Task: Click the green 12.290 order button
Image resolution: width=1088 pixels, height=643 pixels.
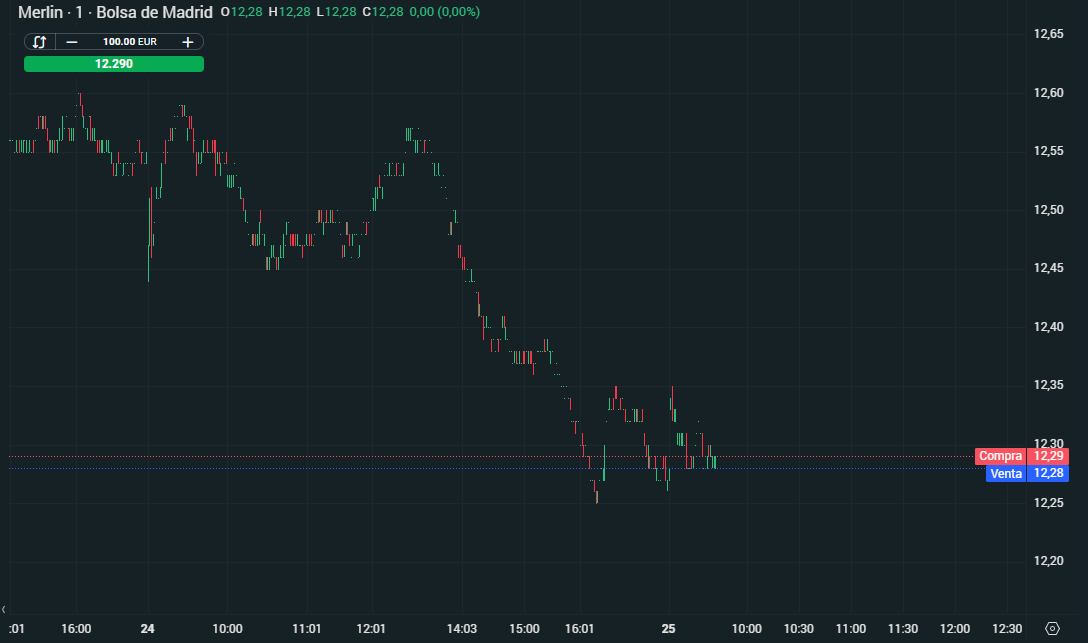Action: point(114,64)
